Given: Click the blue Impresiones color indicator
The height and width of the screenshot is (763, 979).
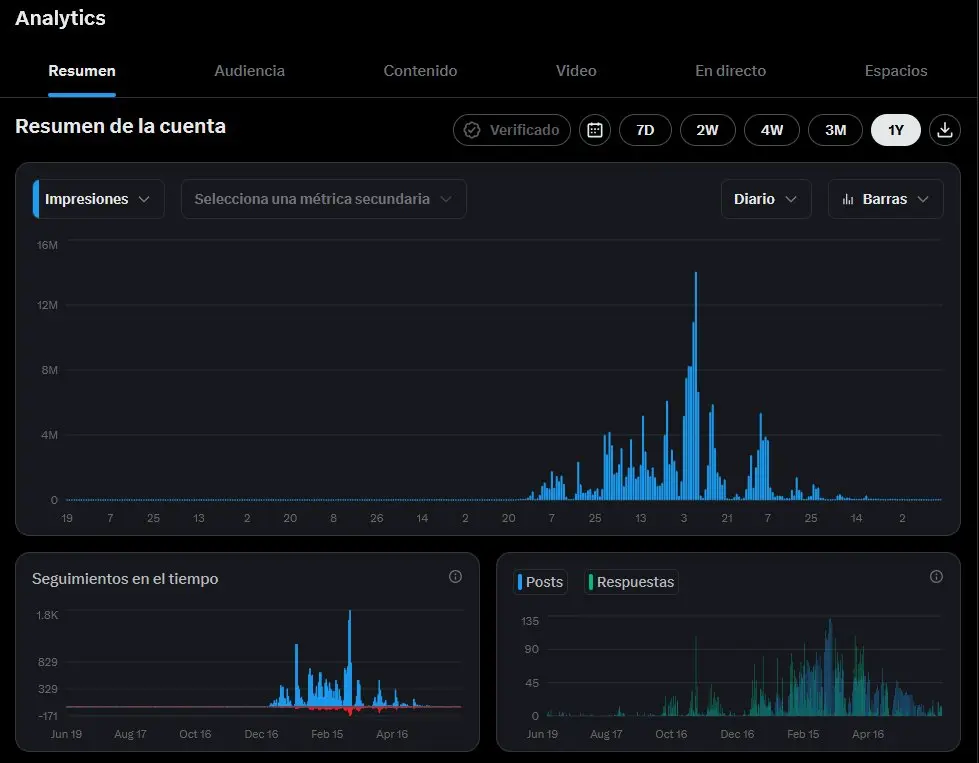Looking at the screenshot, I should click(36, 199).
